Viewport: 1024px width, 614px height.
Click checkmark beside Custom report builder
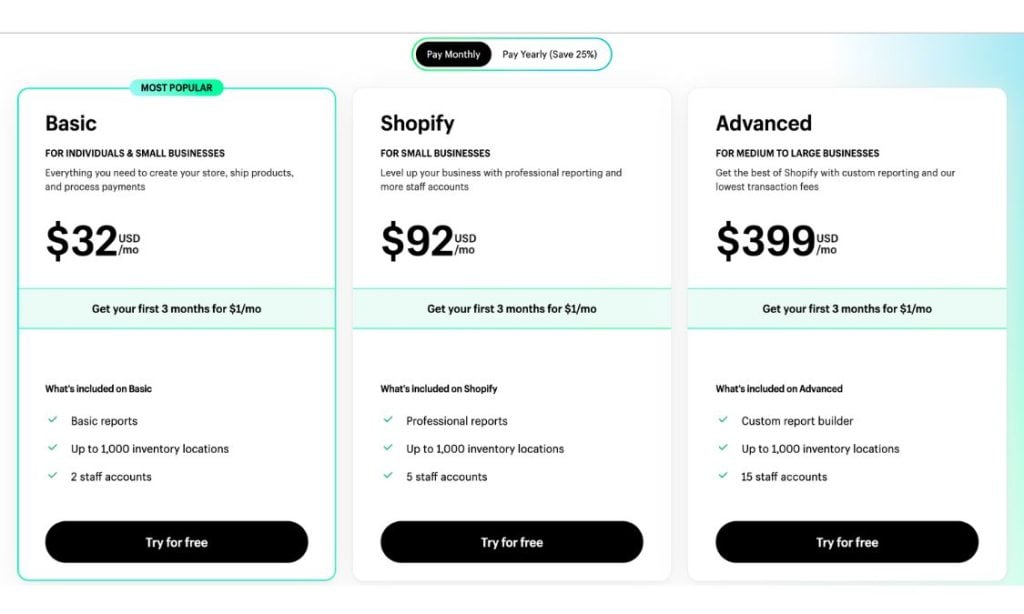click(x=722, y=421)
